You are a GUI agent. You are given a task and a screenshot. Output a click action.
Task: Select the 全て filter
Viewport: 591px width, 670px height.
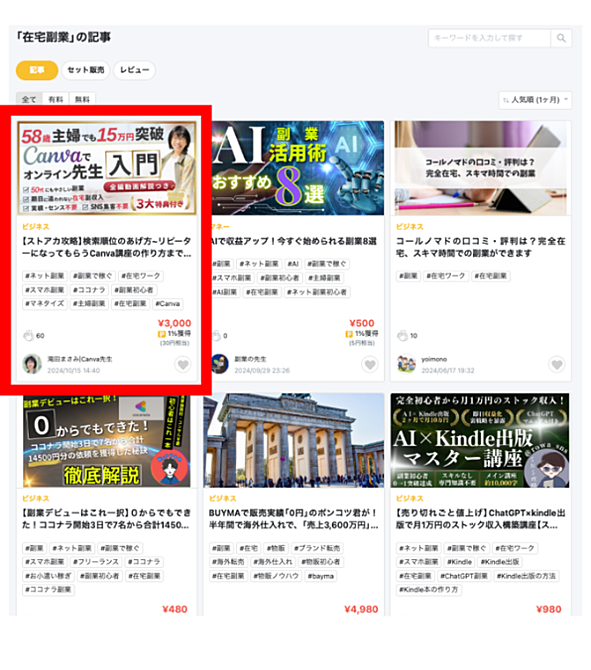[x=29, y=99]
